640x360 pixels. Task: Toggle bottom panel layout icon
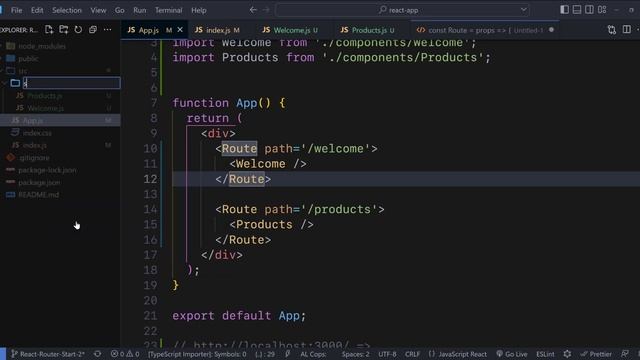pos(577,9)
